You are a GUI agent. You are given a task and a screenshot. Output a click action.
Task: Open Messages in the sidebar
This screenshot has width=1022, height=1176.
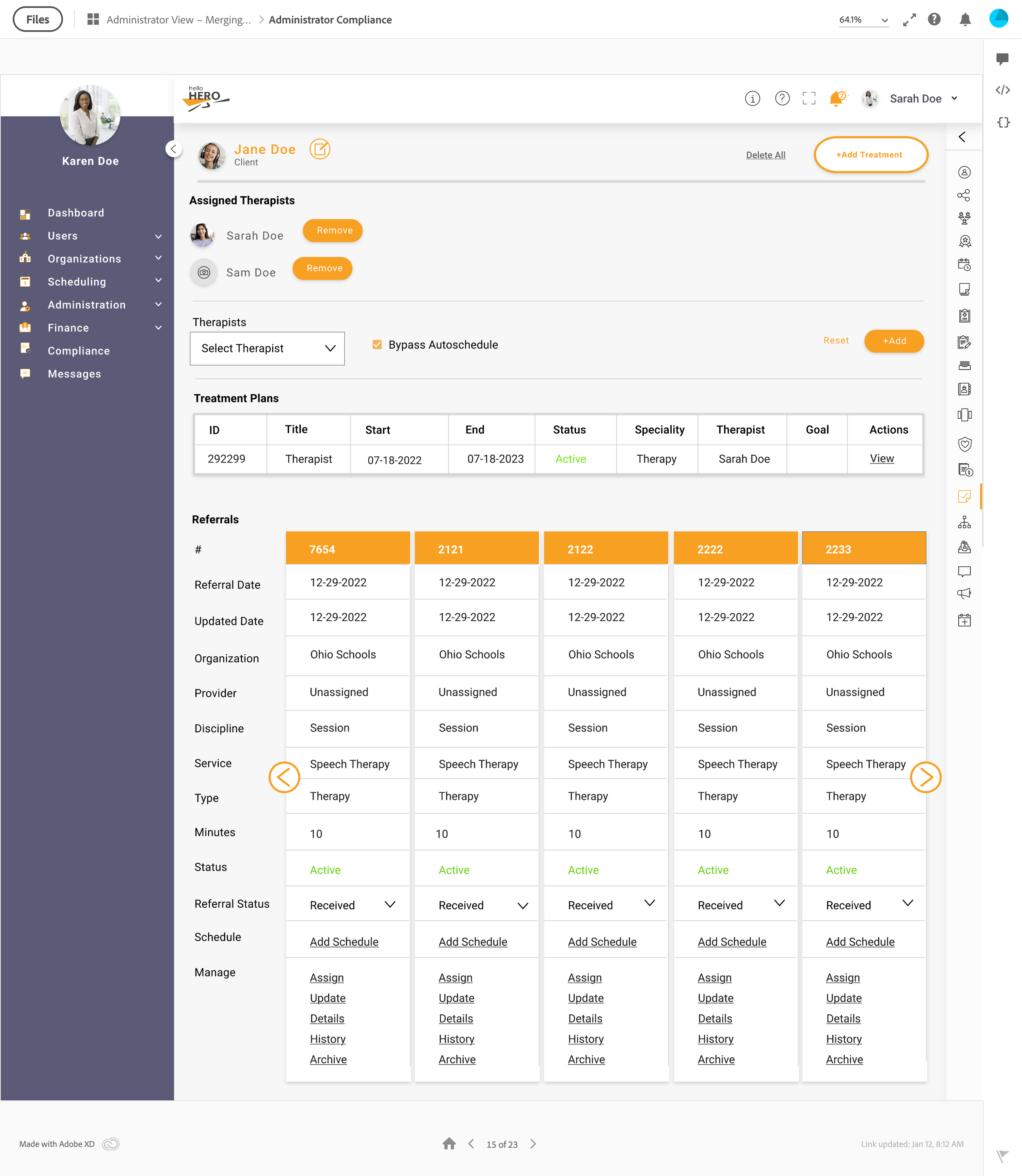[x=74, y=374]
